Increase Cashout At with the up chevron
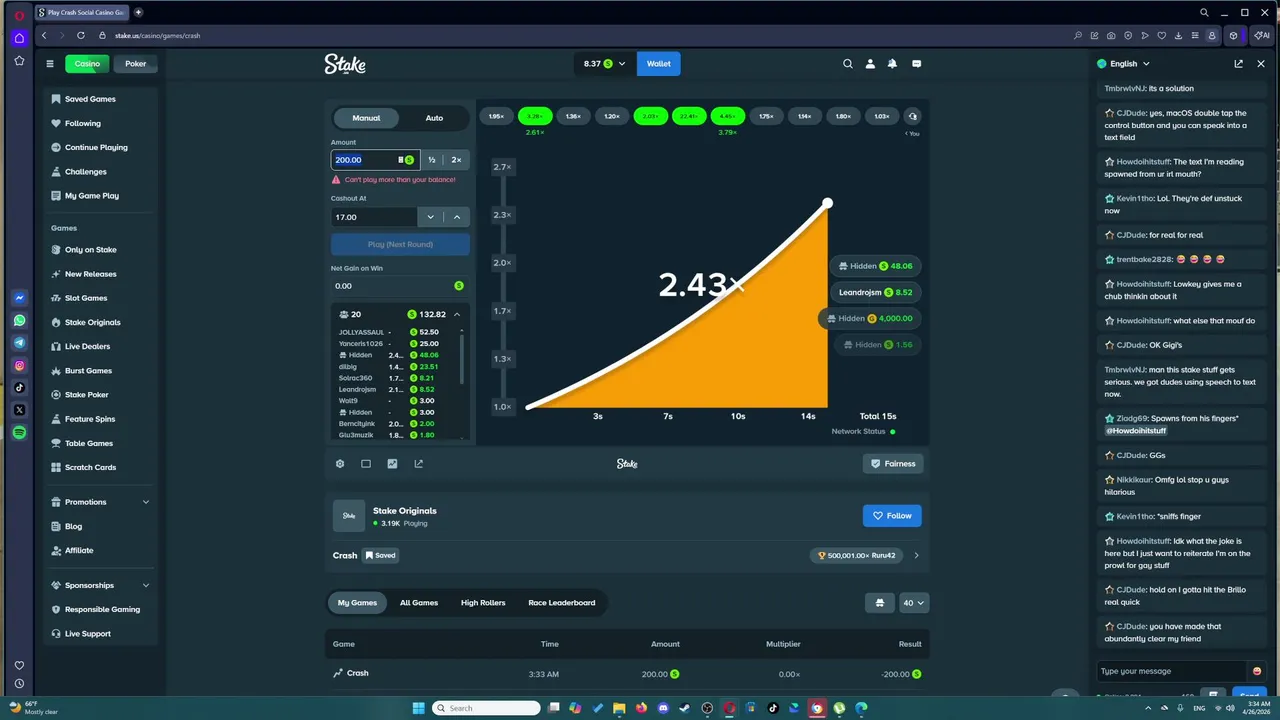The height and width of the screenshot is (720, 1280). [457, 217]
